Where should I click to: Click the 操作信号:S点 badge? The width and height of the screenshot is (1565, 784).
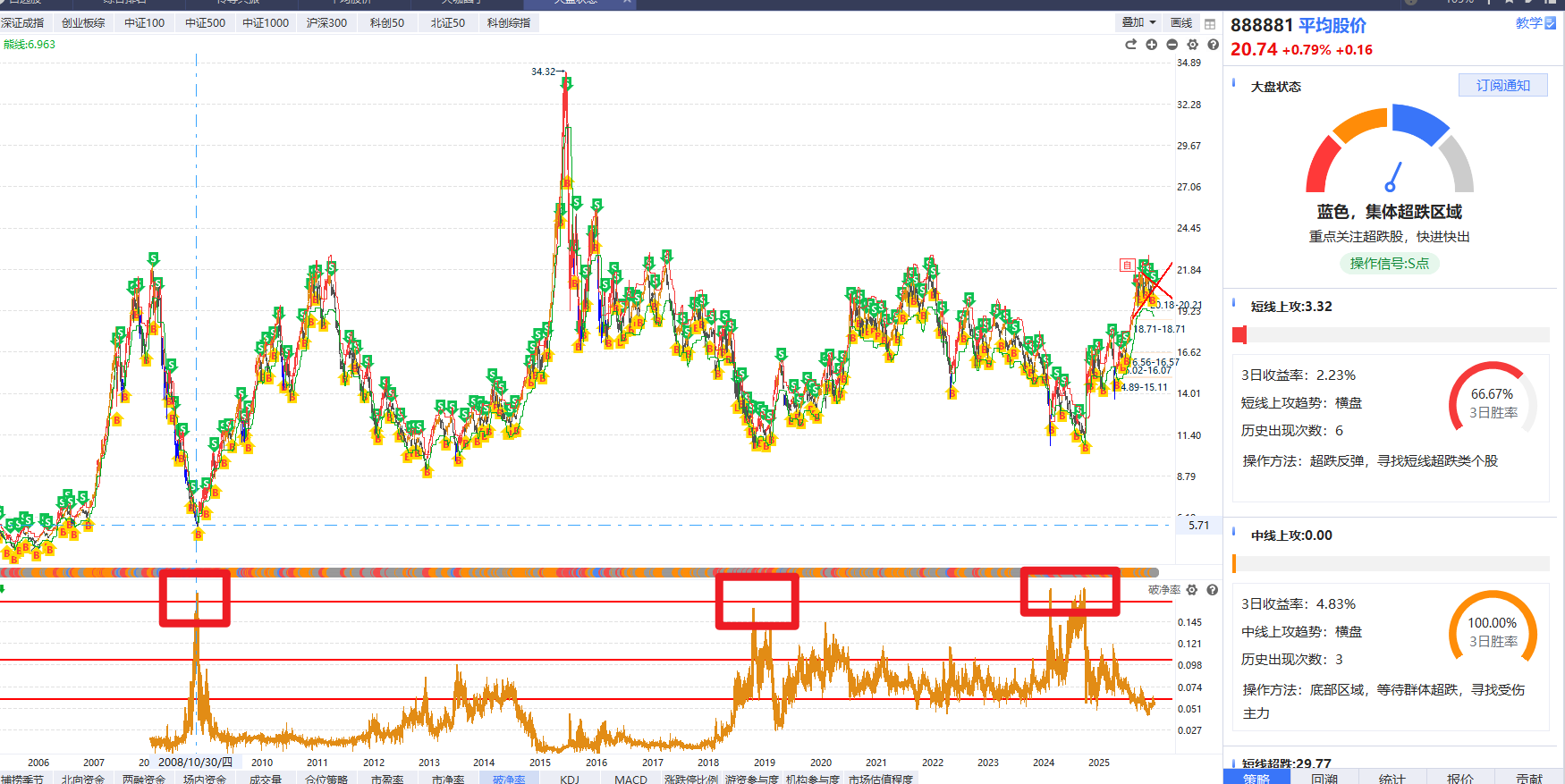click(1389, 263)
